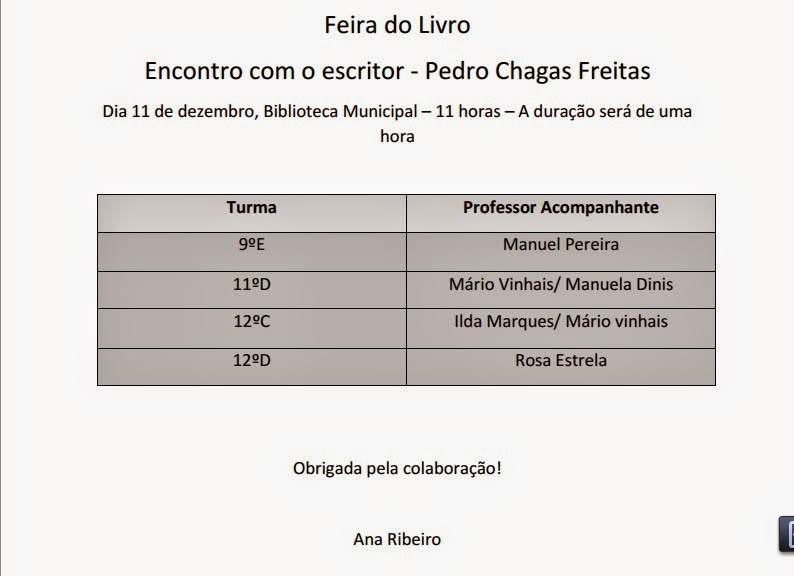Click "Obrigada pela colaboração!" text
Viewport: 794px width, 576px height.
pyautogui.click(x=397, y=468)
